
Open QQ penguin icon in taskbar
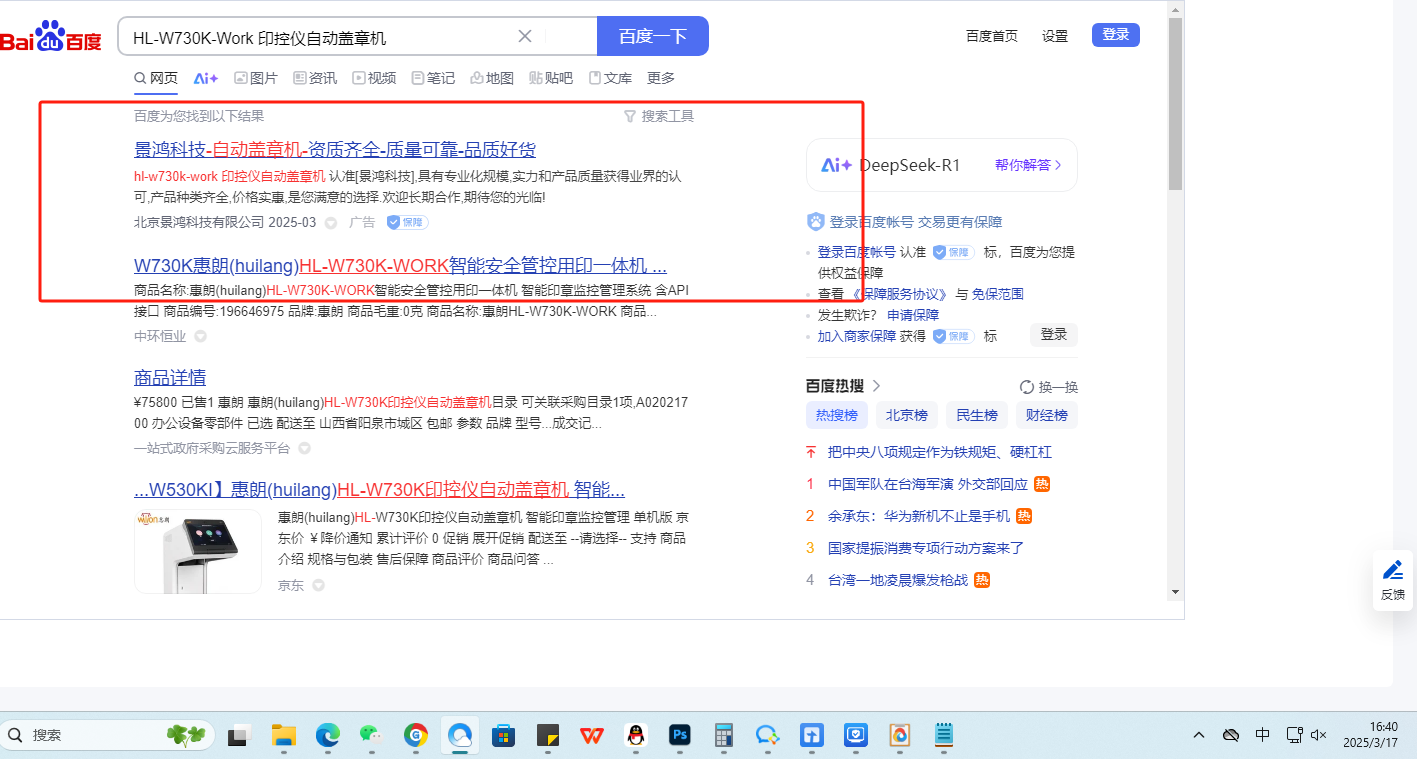(635, 735)
